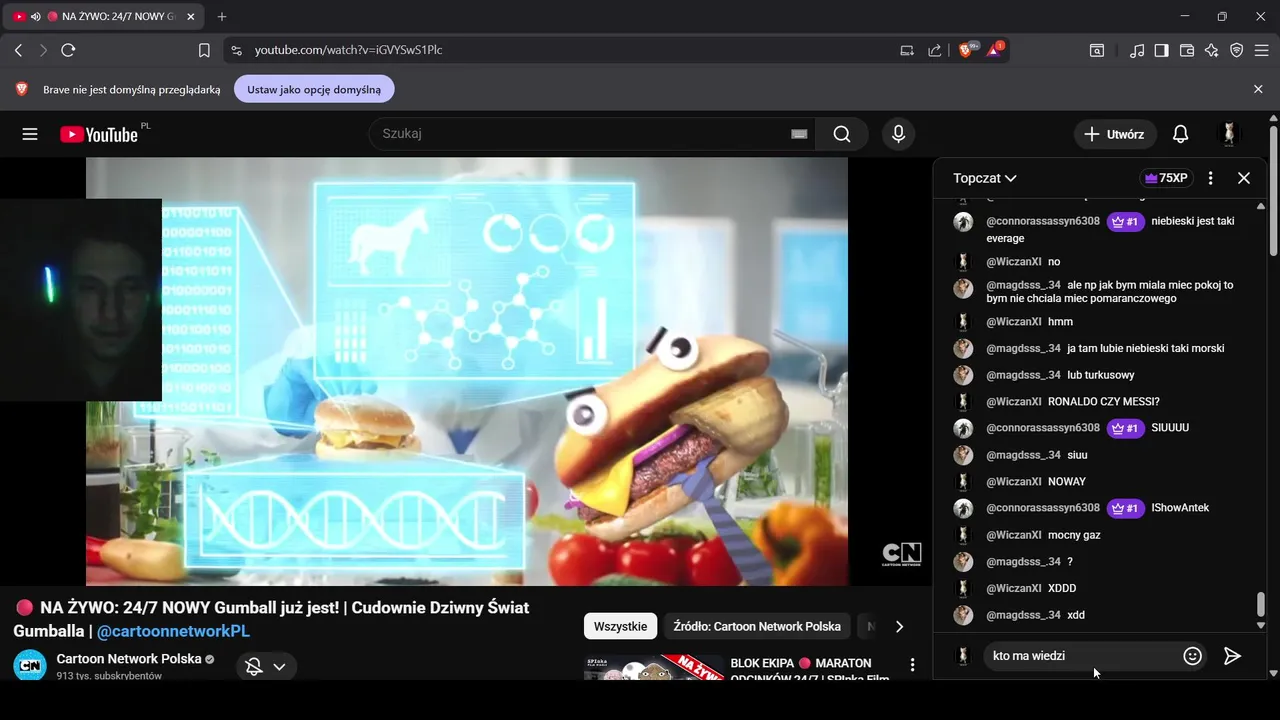The height and width of the screenshot is (720, 1280).
Task: Open a new browser tab
Action: [222, 17]
